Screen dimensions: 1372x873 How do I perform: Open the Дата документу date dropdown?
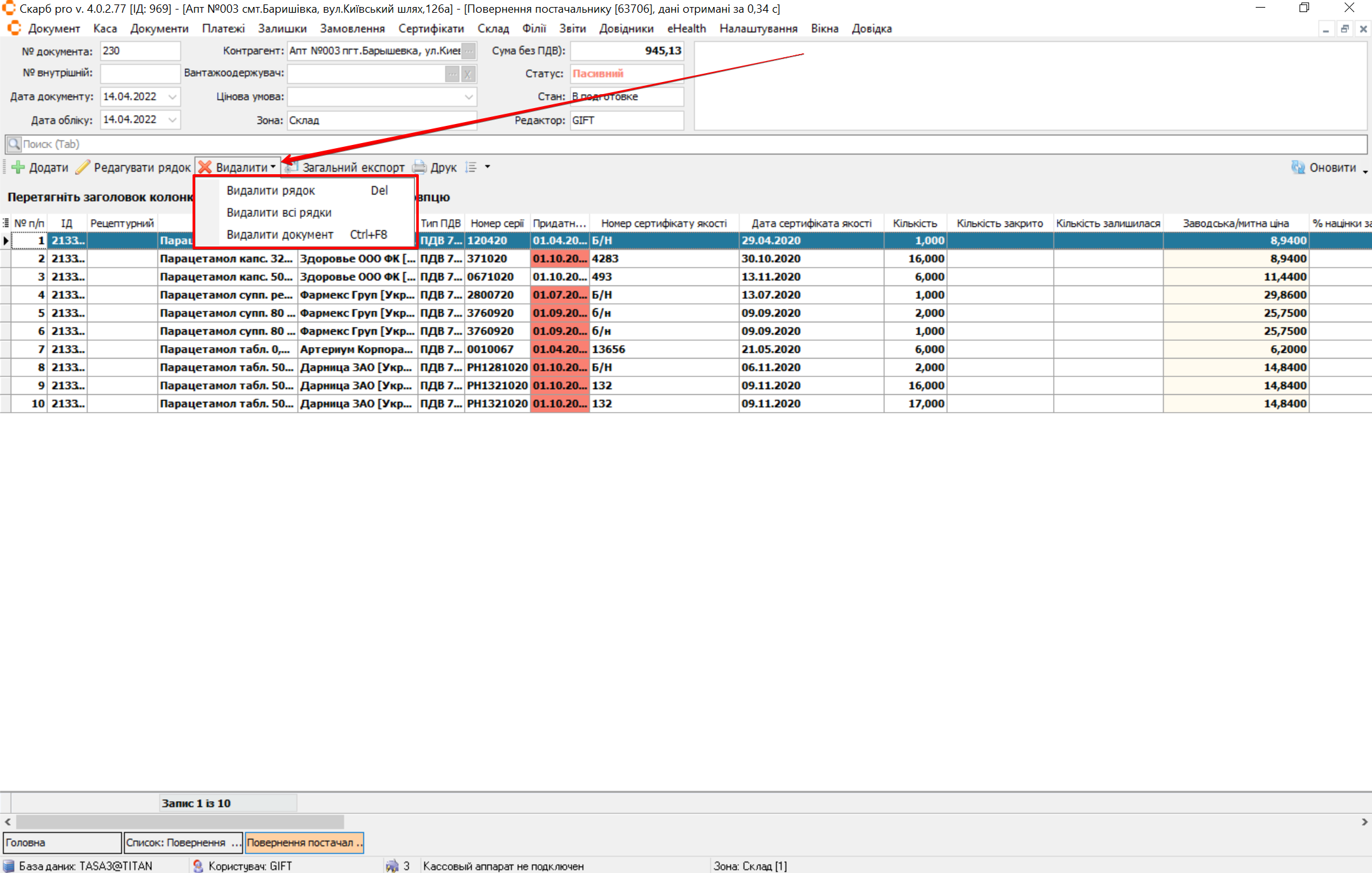coord(172,97)
